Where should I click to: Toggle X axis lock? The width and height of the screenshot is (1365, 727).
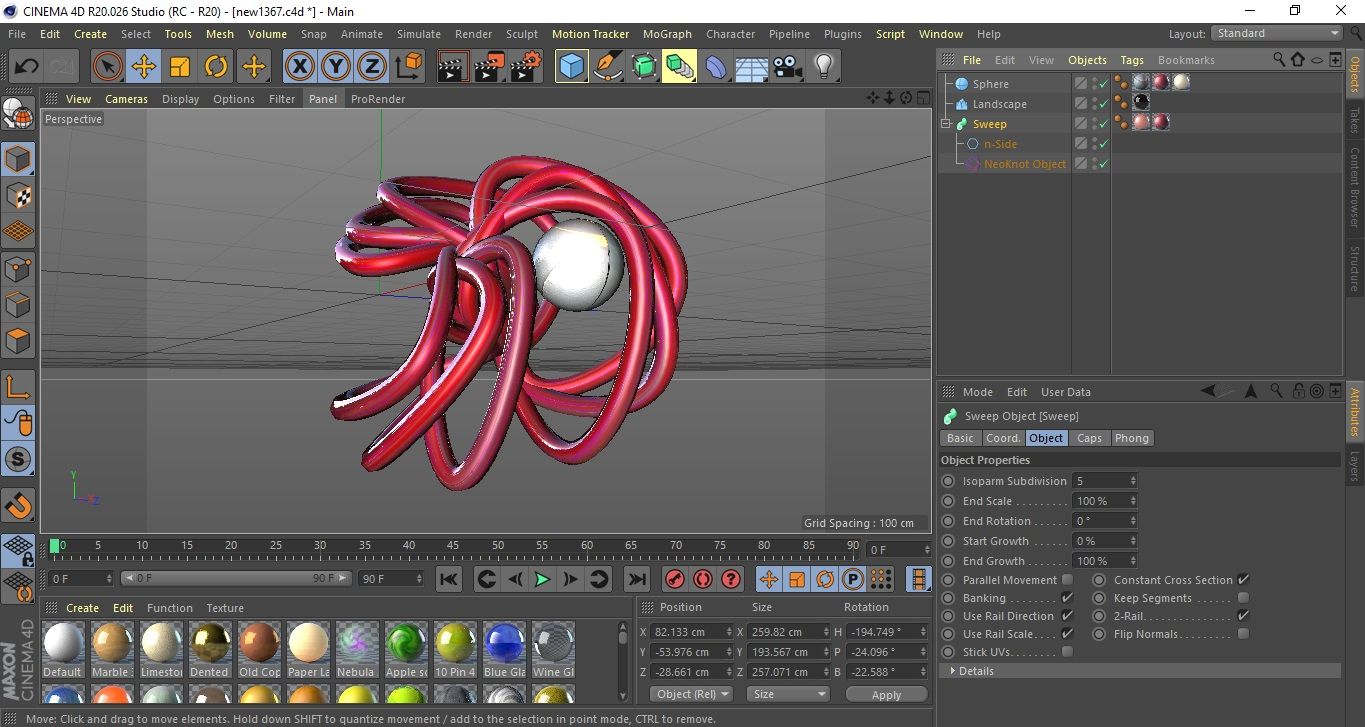click(x=299, y=67)
